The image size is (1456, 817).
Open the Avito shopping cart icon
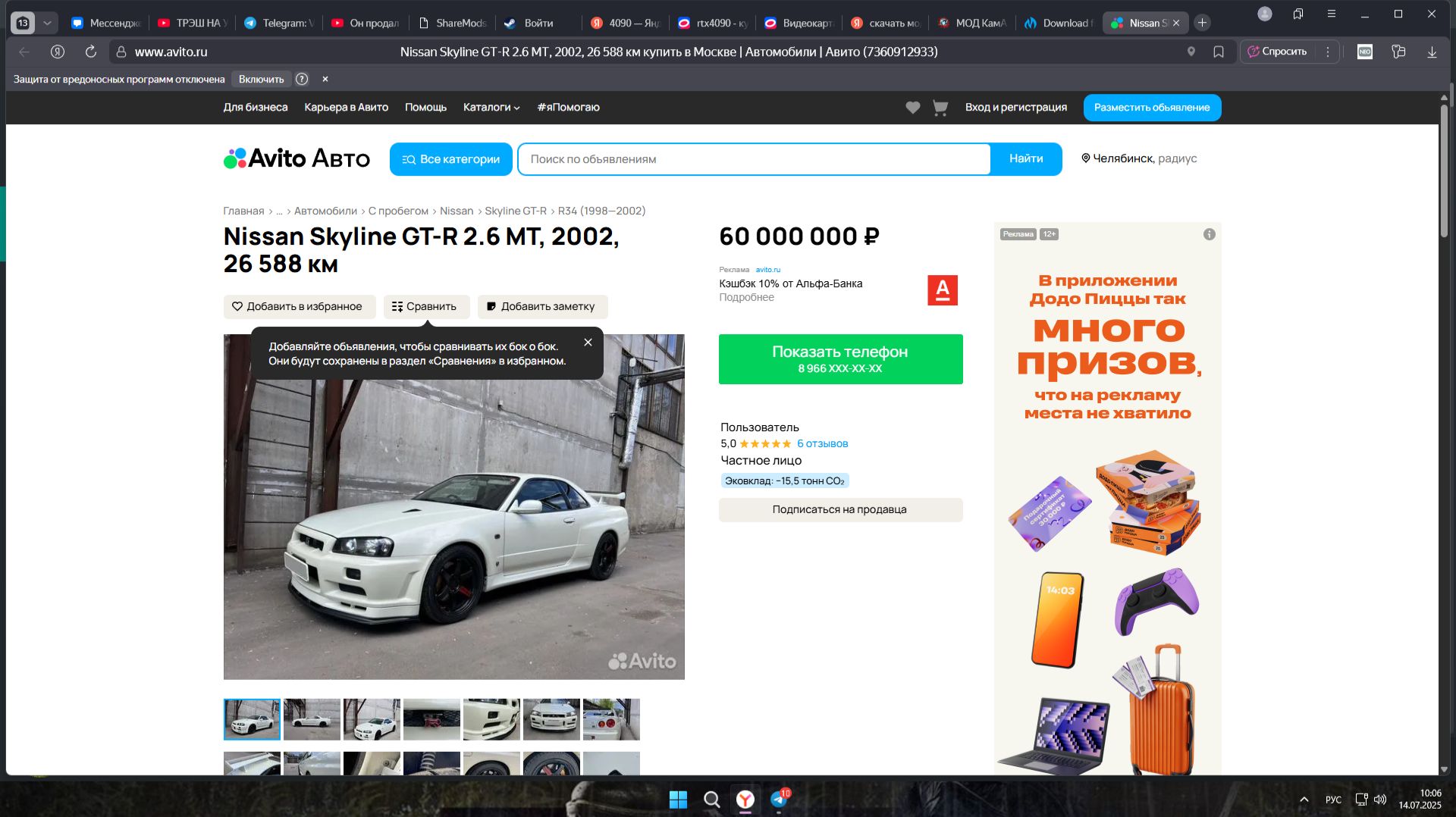pos(940,108)
